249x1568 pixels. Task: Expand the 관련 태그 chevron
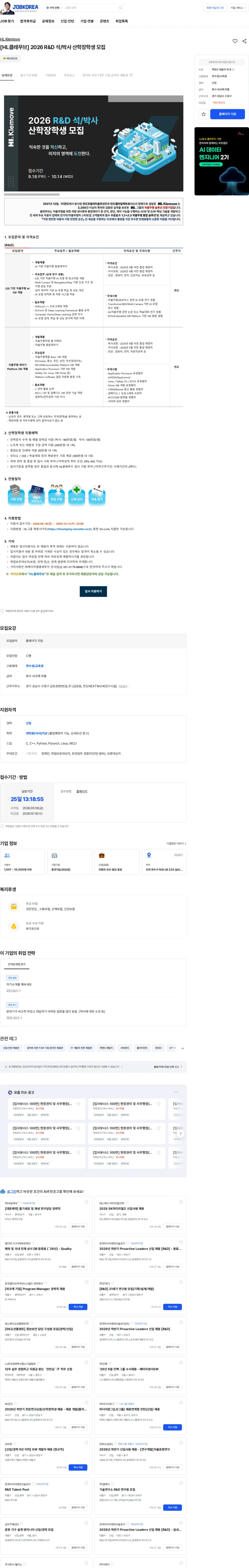pyautogui.click(x=183, y=1048)
